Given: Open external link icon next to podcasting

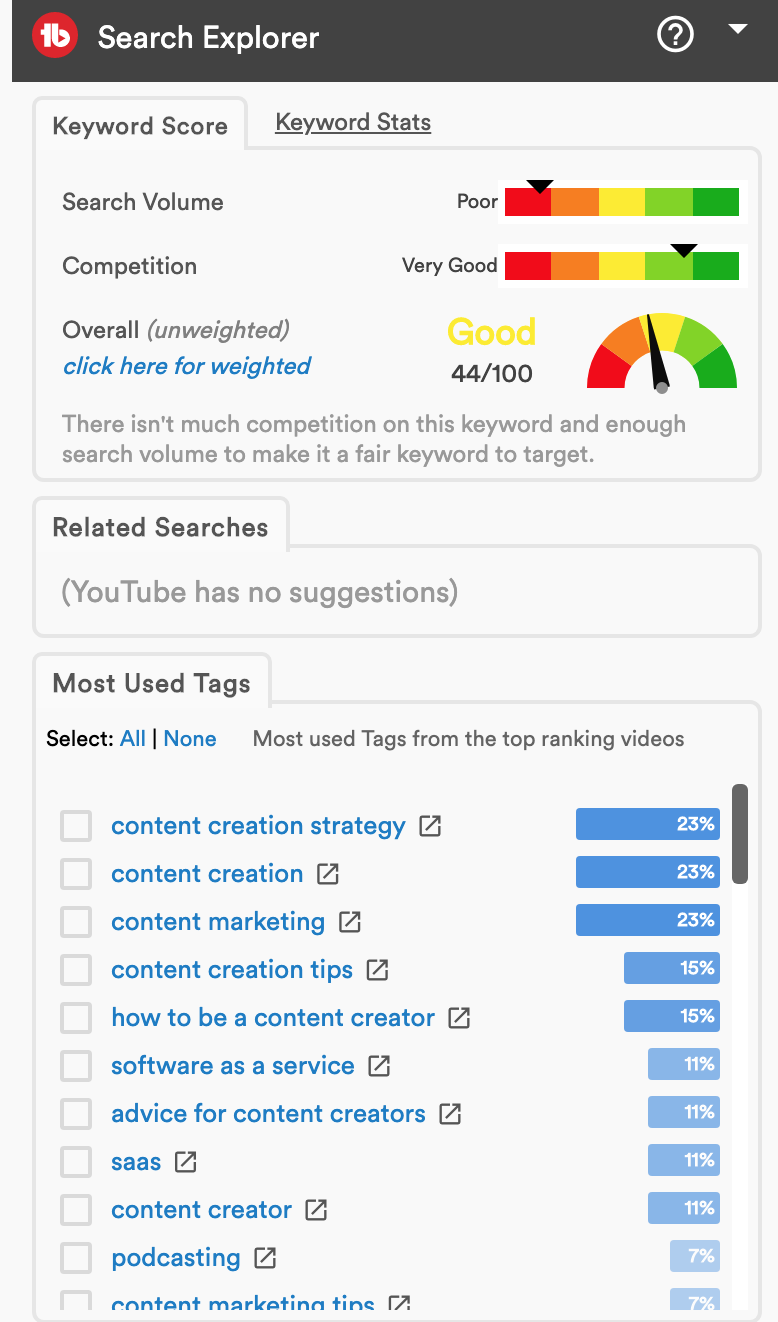Looking at the screenshot, I should point(265,1258).
